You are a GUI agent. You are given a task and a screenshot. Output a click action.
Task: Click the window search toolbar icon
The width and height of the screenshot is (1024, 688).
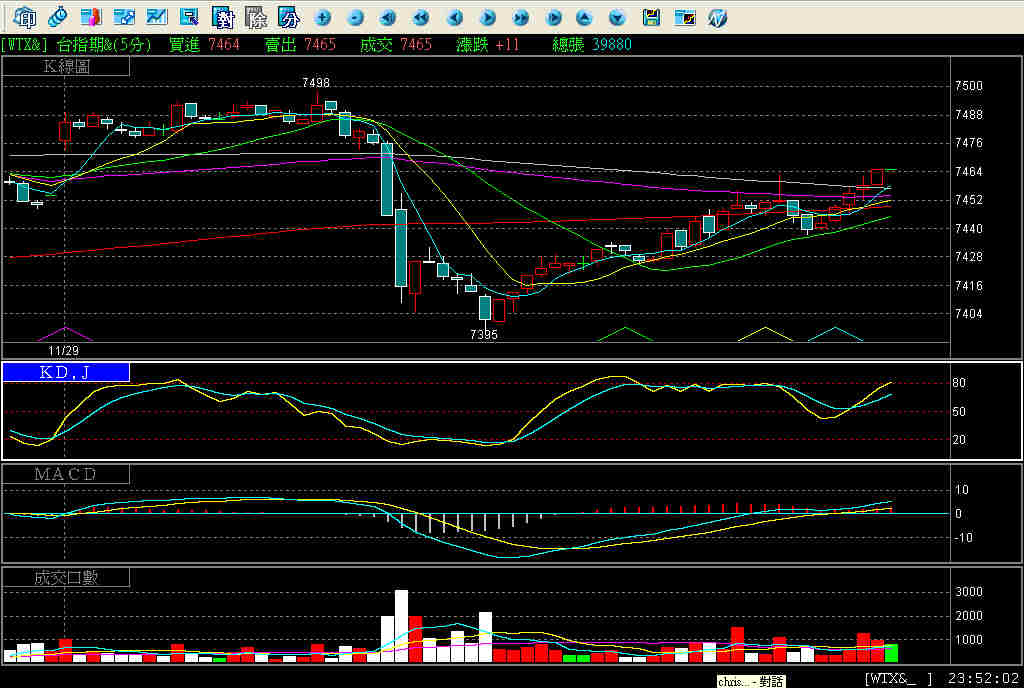point(189,18)
